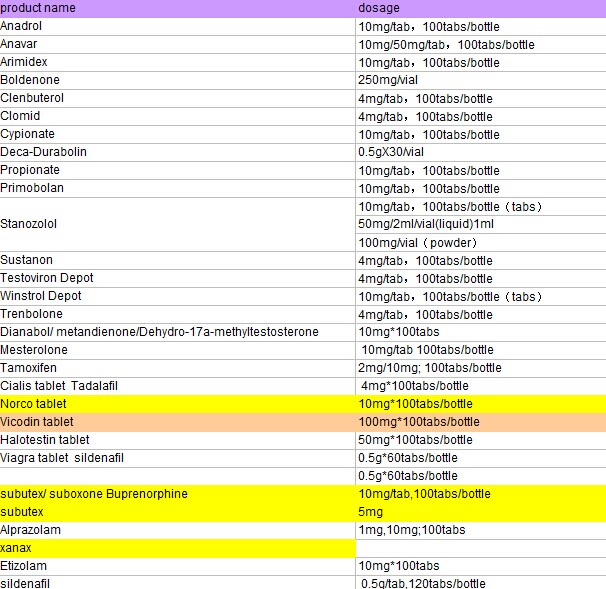Click the 'product name' column header
This screenshot has width=606, height=589.
pos(177,9)
